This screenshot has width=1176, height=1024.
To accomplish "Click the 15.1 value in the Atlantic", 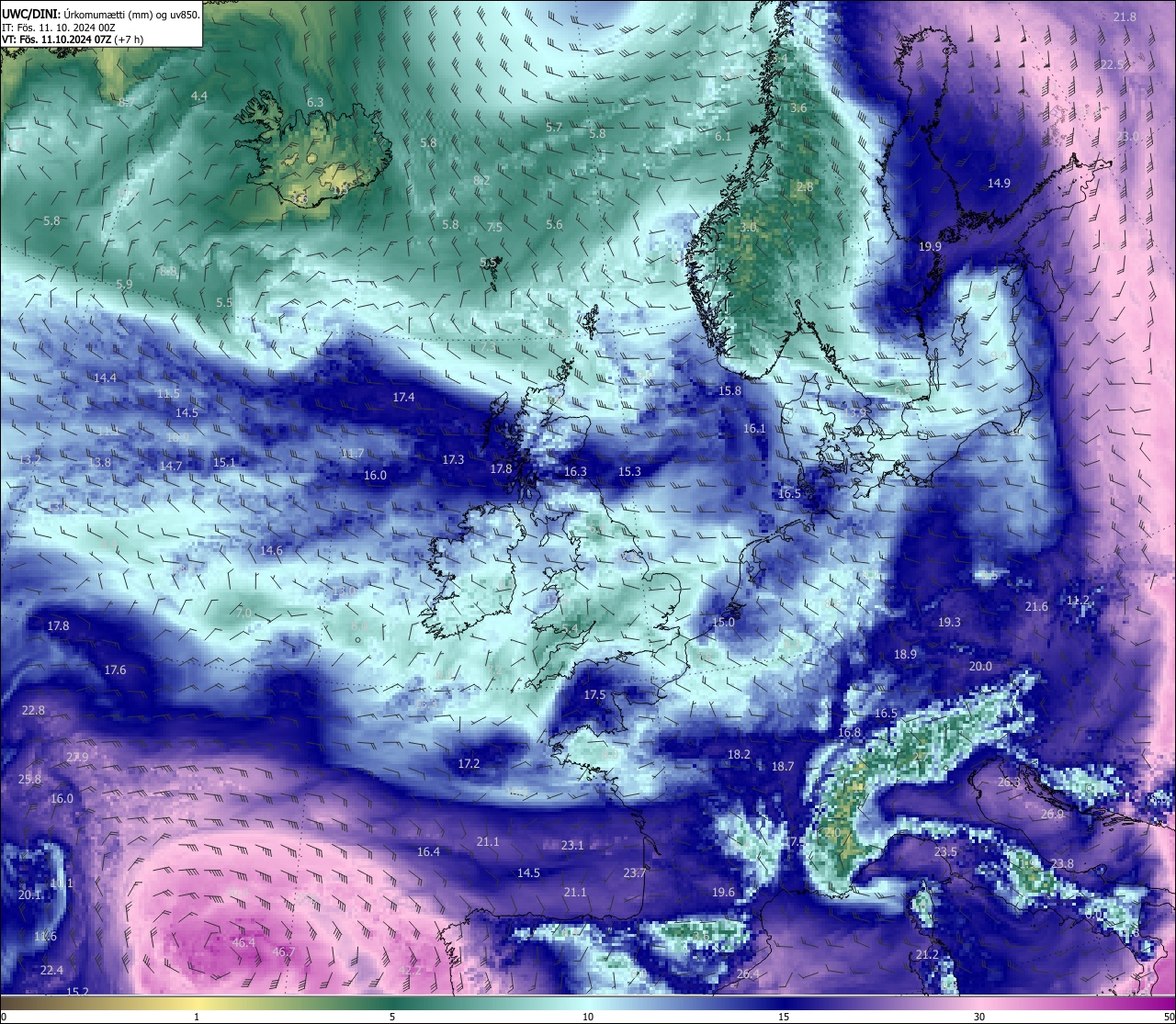I will tap(224, 463).
